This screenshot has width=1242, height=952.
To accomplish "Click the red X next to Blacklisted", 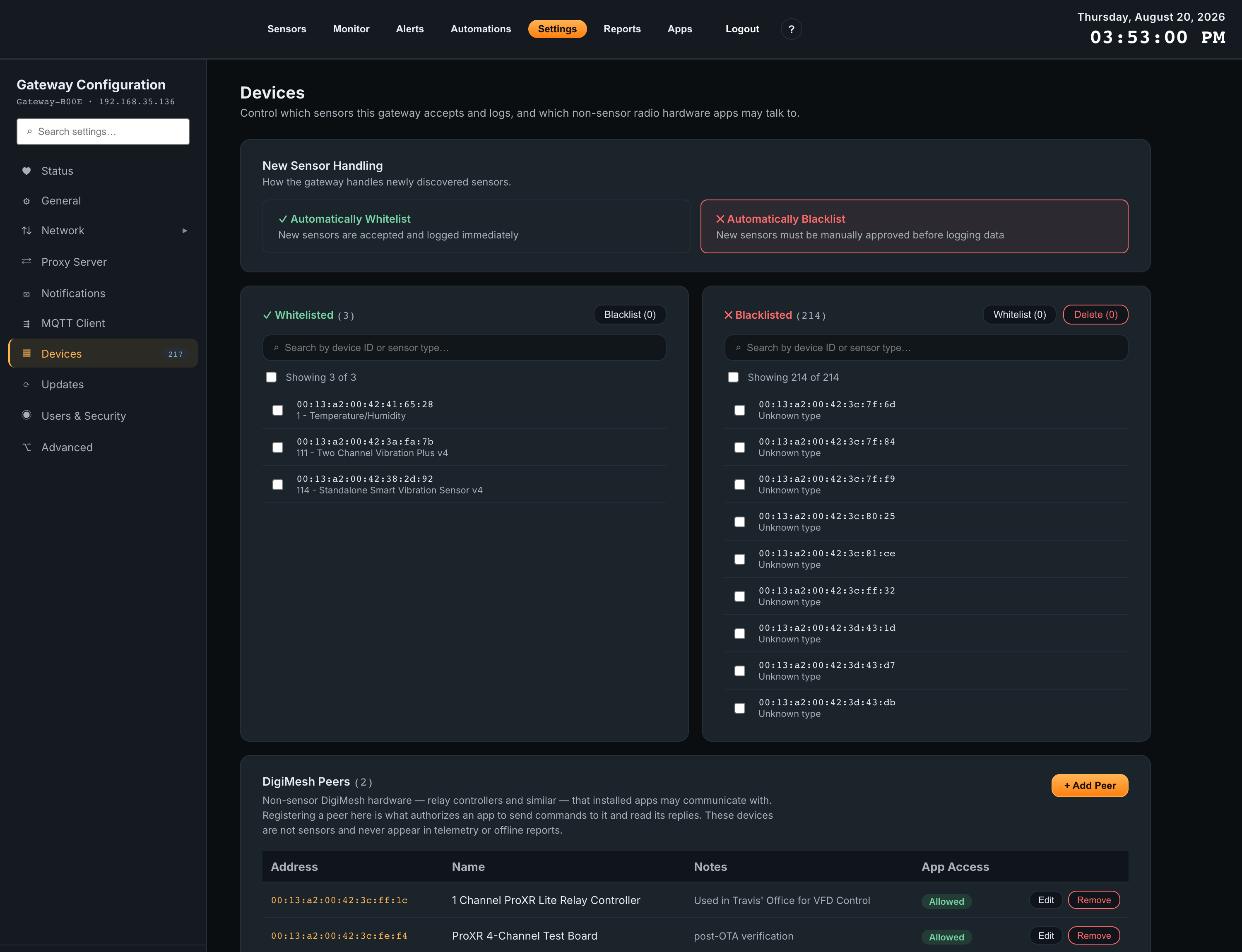I will coord(728,315).
